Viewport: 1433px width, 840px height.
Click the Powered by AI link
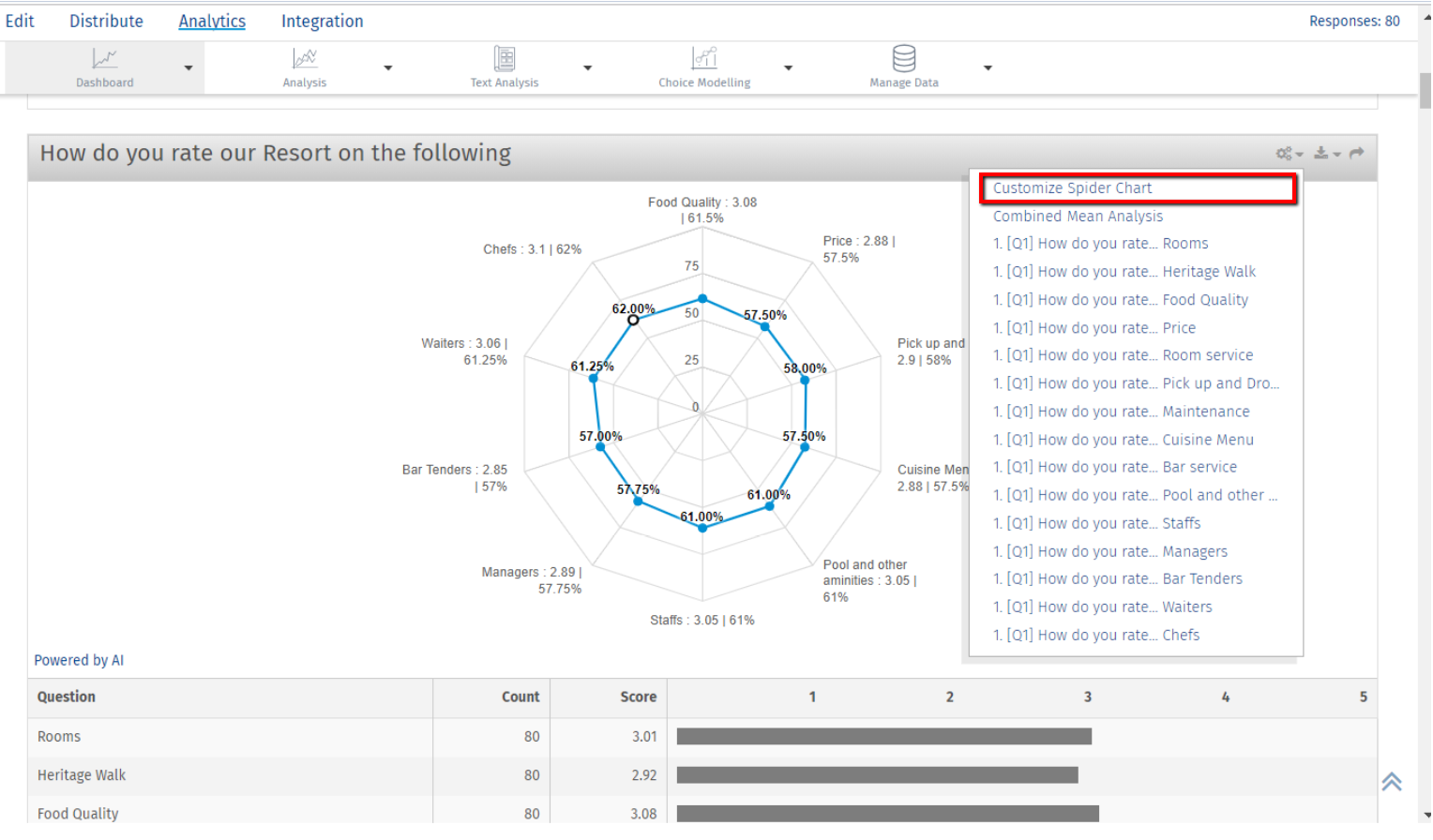point(79,659)
